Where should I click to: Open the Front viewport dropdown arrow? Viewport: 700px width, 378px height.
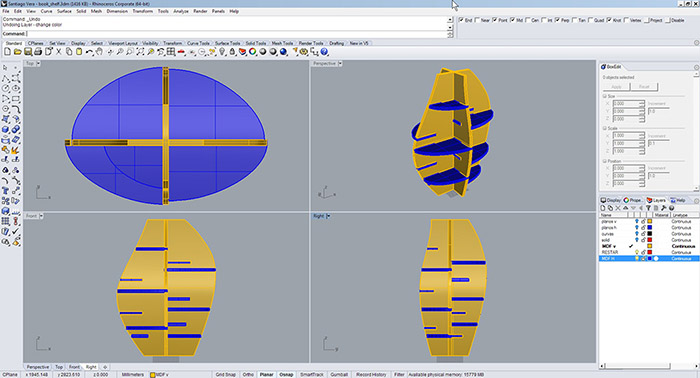[x=41, y=216]
